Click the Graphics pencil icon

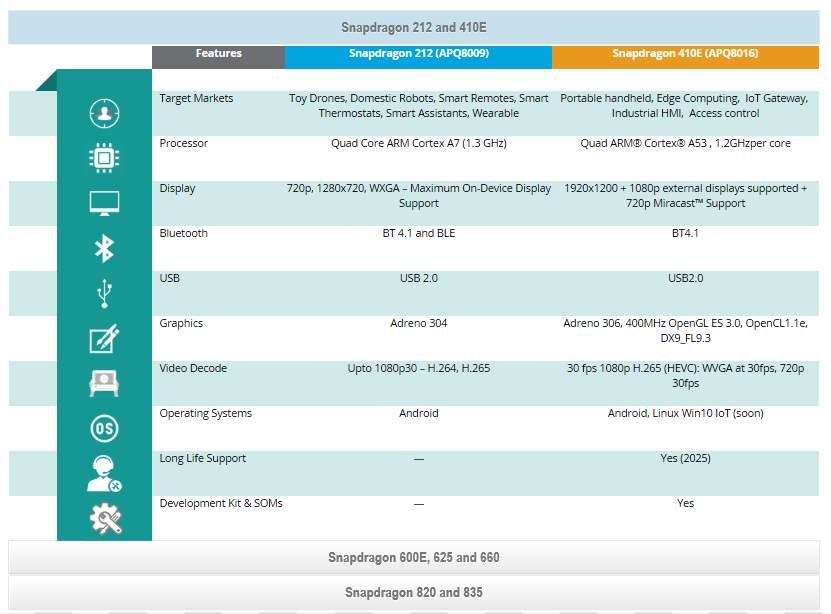[104, 339]
